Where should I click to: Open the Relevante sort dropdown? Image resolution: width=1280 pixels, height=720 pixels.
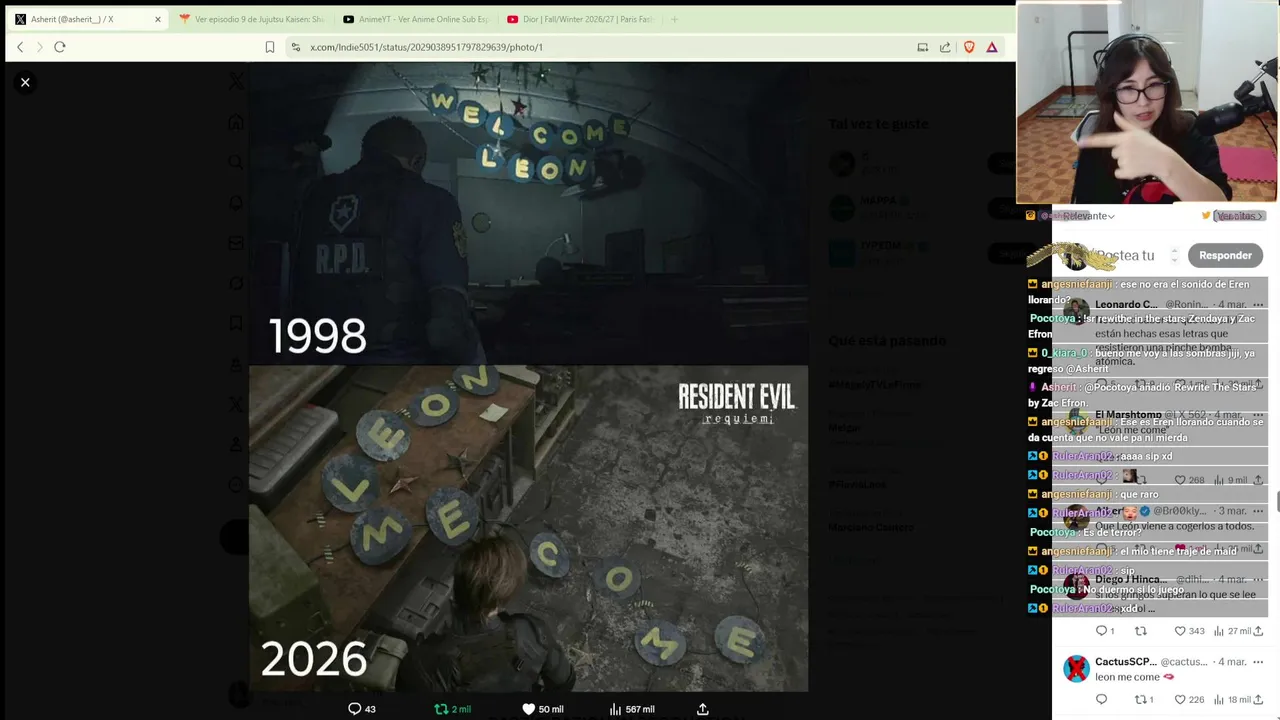[1088, 216]
